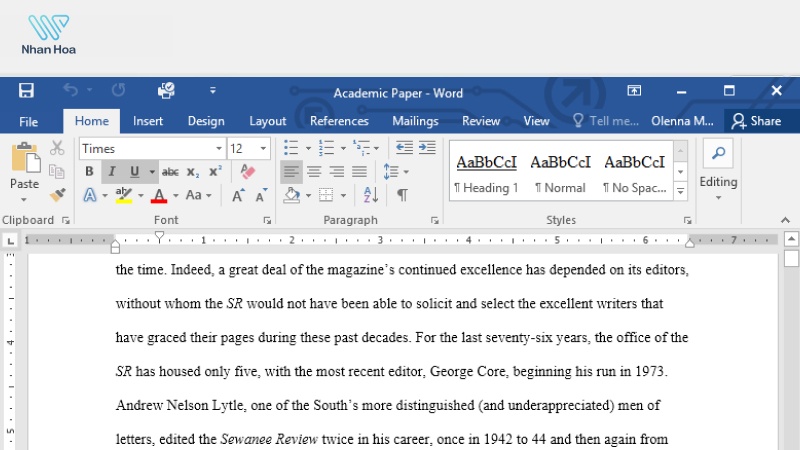Redo with the repeat arrow icon
Viewport: 800px width, 450px height.
pos(118,90)
